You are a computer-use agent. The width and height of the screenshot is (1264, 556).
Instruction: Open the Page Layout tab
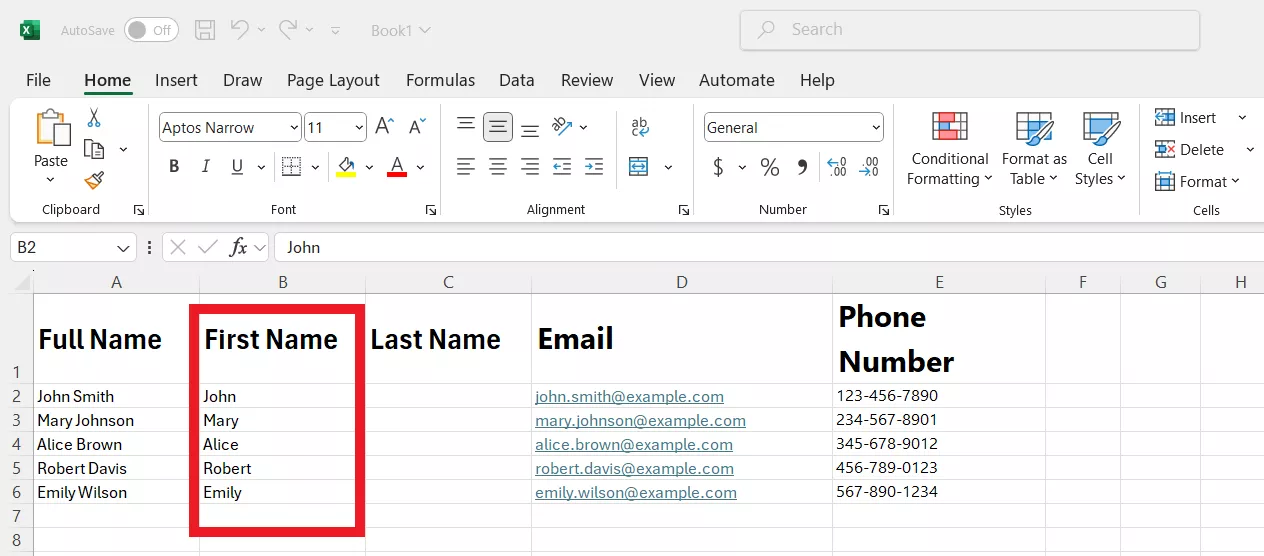pyautogui.click(x=333, y=80)
